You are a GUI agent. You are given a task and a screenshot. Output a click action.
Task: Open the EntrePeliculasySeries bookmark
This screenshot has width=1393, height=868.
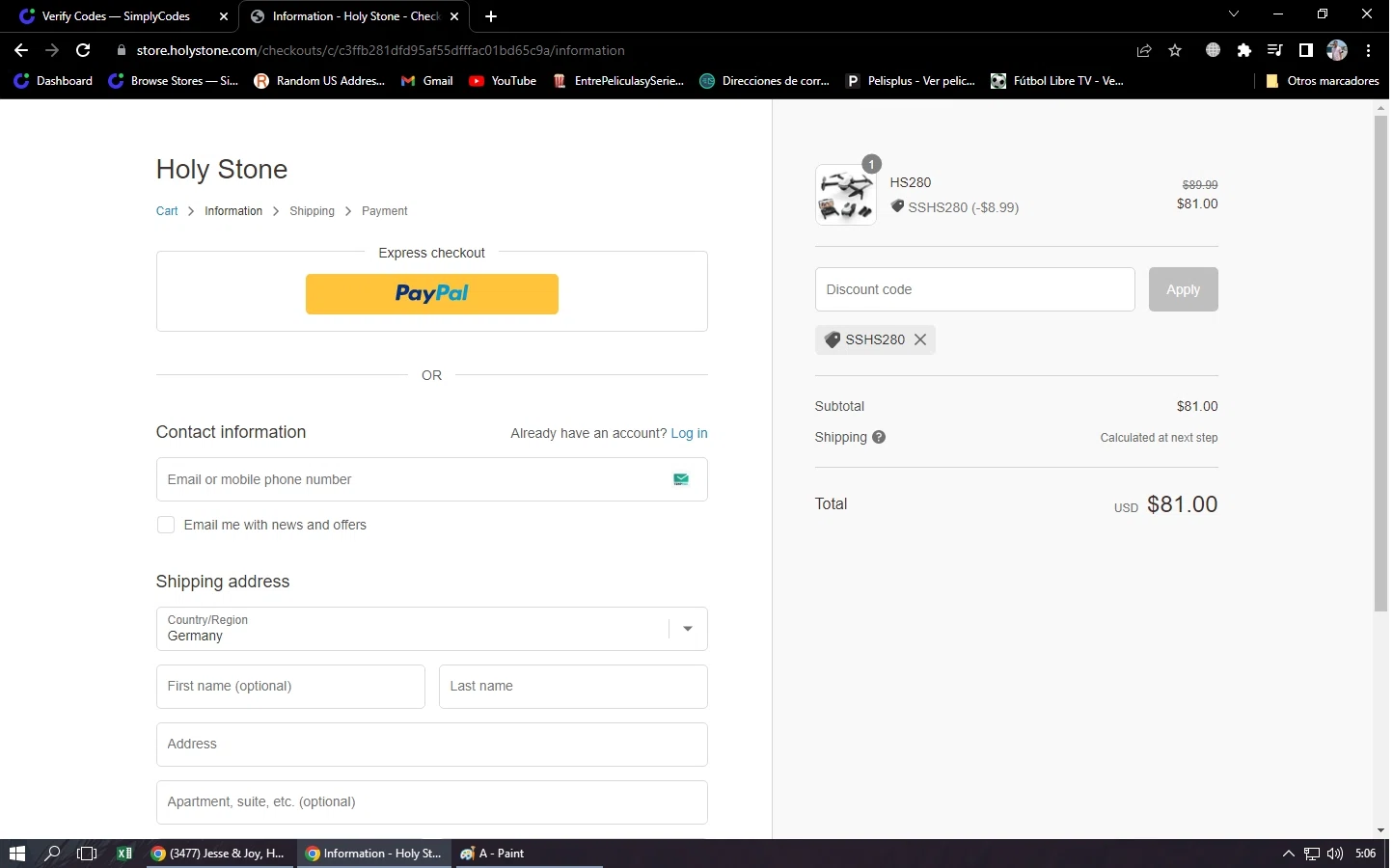(x=618, y=81)
